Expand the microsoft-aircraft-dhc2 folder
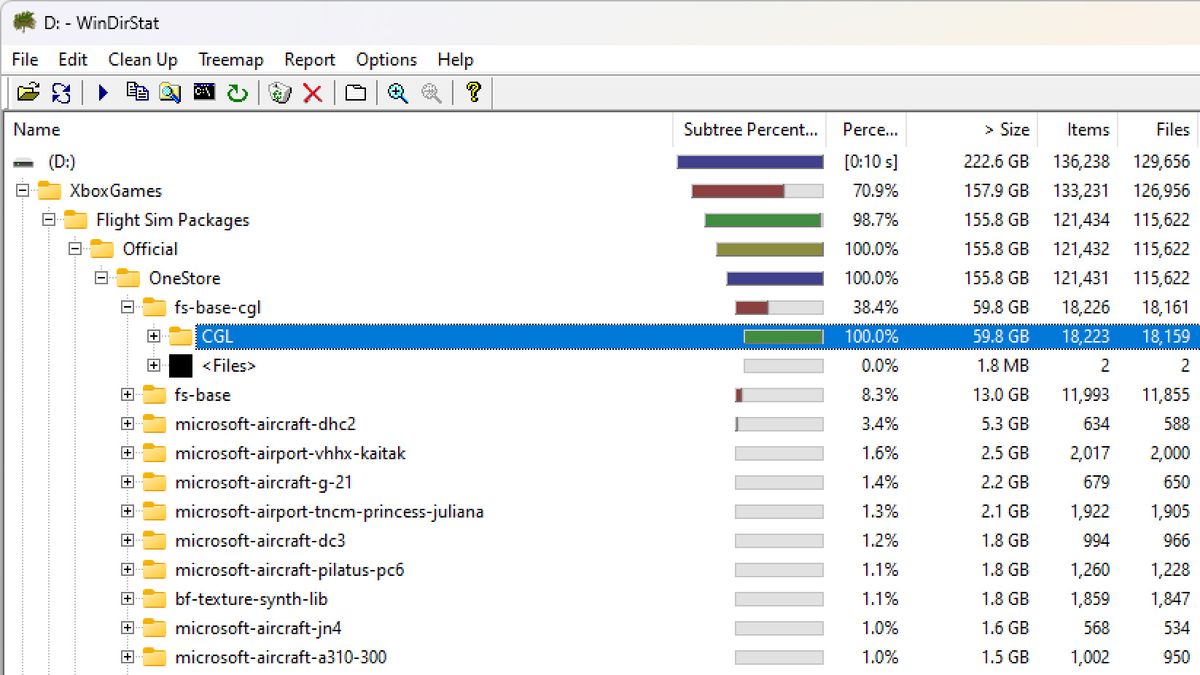The width and height of the screenshot is (1200, 675). pos(126,423)
